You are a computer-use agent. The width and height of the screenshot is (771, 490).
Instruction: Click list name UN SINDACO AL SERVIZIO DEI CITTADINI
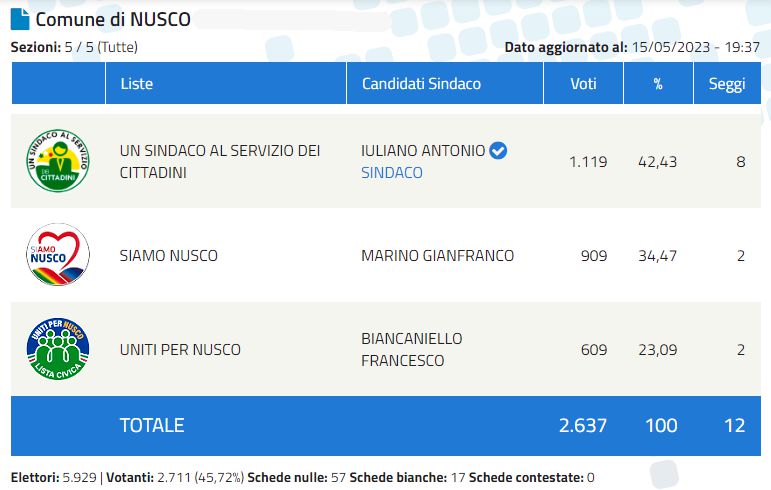tap(220, 161)
